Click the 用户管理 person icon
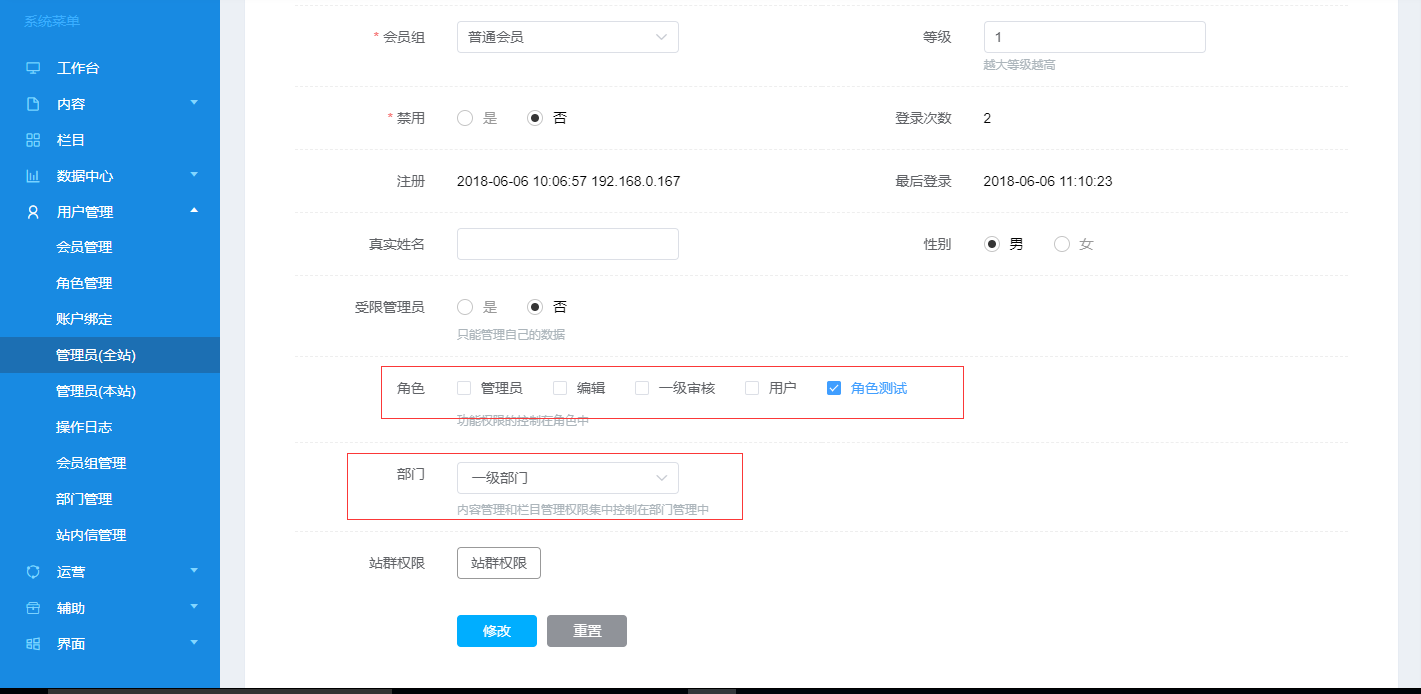The height and width of the screenshot is (694, 1421). (x=33, y=212)
